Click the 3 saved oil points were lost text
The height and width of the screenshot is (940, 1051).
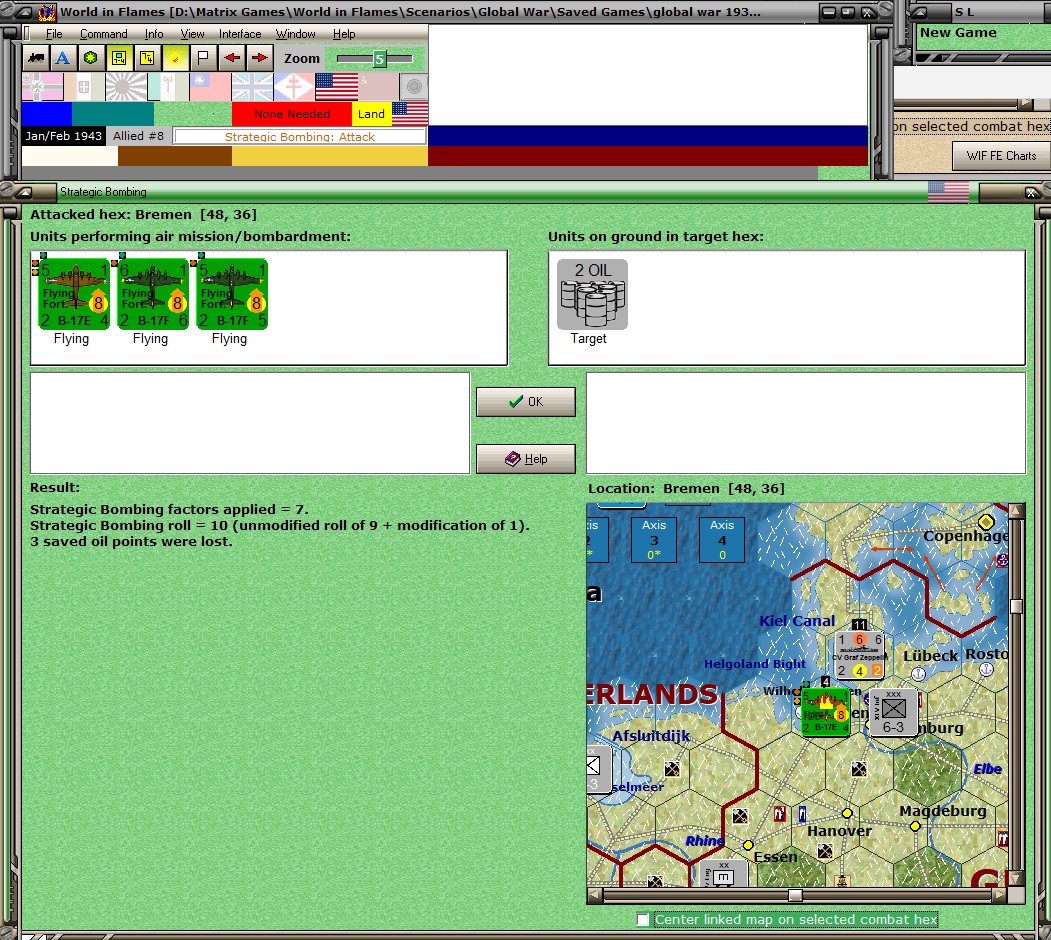[x=131, y=542]
